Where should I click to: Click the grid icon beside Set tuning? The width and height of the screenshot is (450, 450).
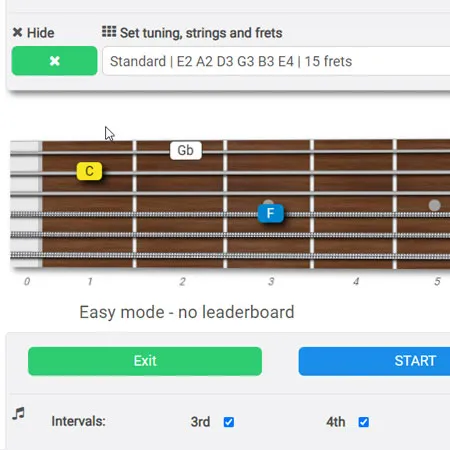pyautogui.click(x=109, y=31)
